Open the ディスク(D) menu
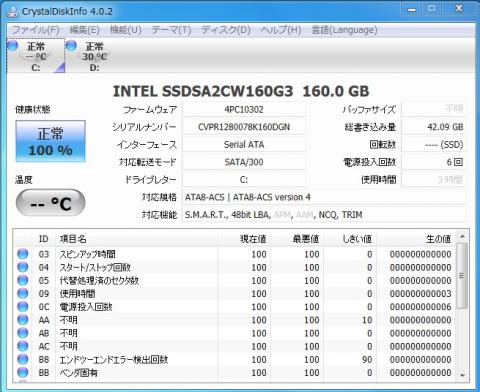This screenshot has width=480, height=392. pos(226,30)
